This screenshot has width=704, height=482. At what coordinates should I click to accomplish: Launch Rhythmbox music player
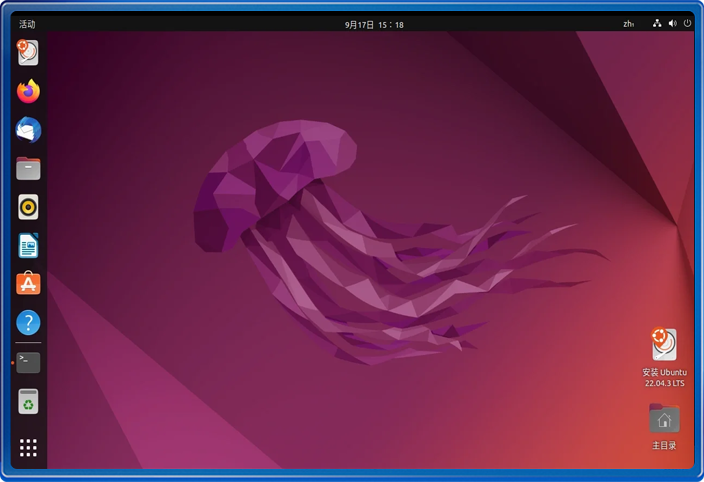click(28, 207)
